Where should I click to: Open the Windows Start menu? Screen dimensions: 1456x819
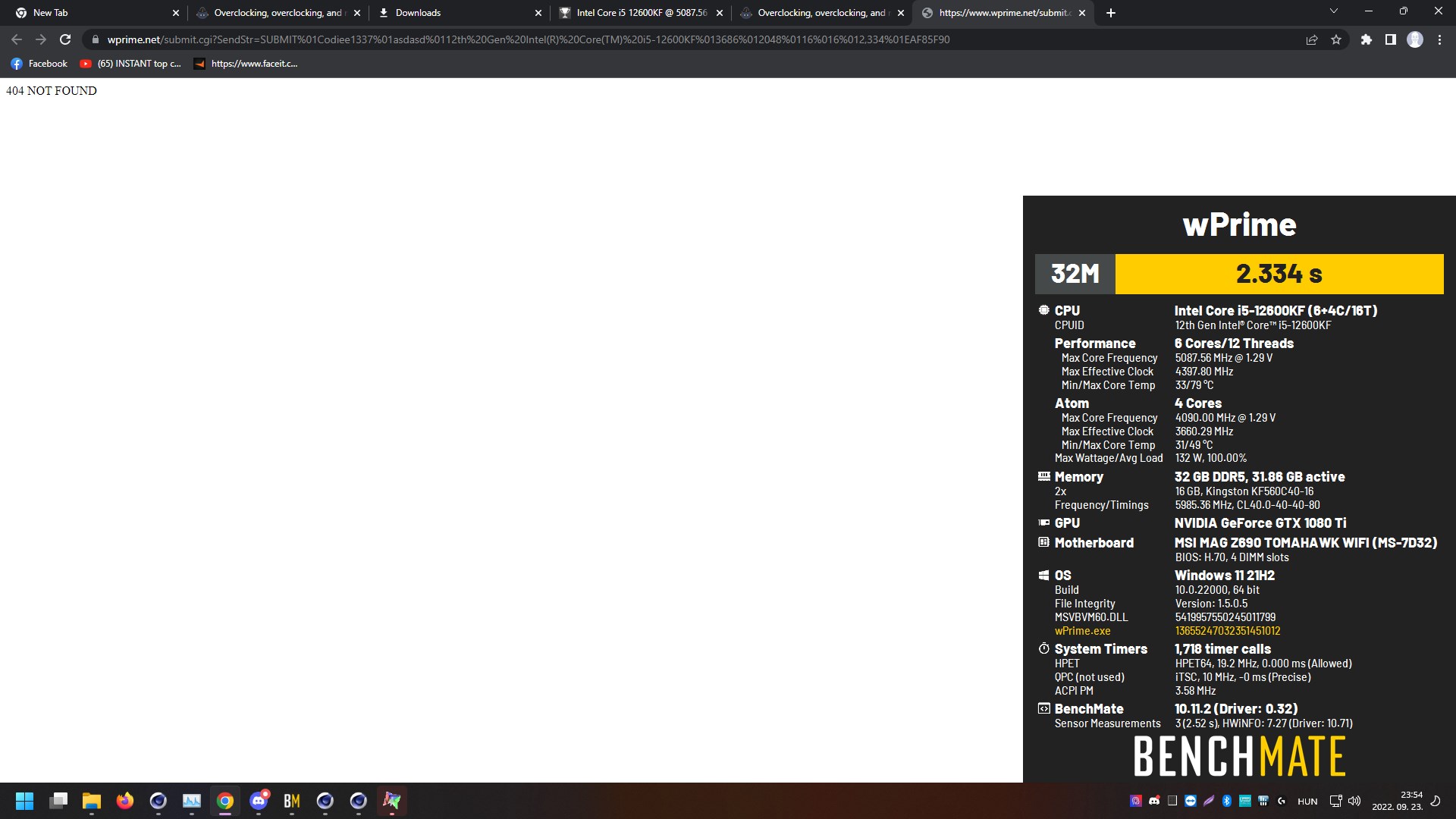click(25, 801)
